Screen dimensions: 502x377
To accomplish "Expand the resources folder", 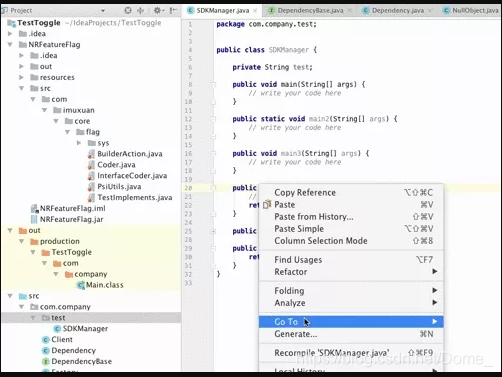I will click(x=21, y=77).
